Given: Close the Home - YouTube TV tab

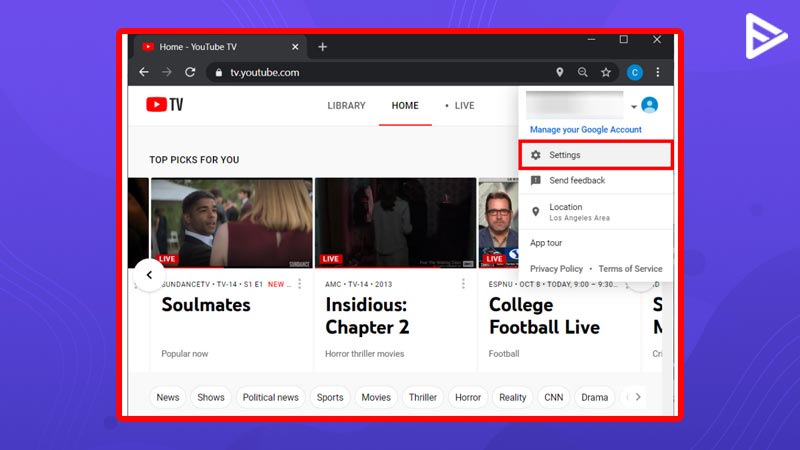Looking at the screenshot, I should tap(295, 47).
